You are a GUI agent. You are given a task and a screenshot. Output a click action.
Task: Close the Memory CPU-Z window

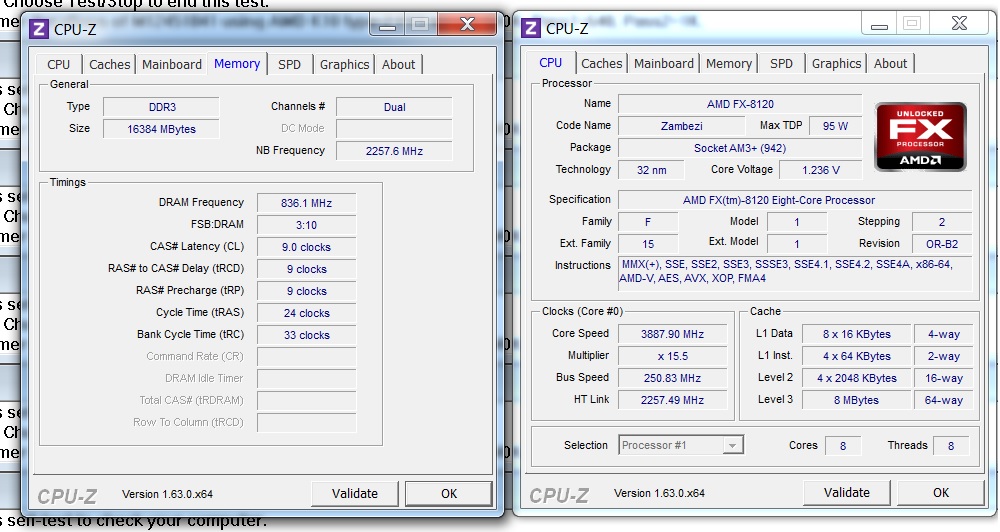coord(467,25)
